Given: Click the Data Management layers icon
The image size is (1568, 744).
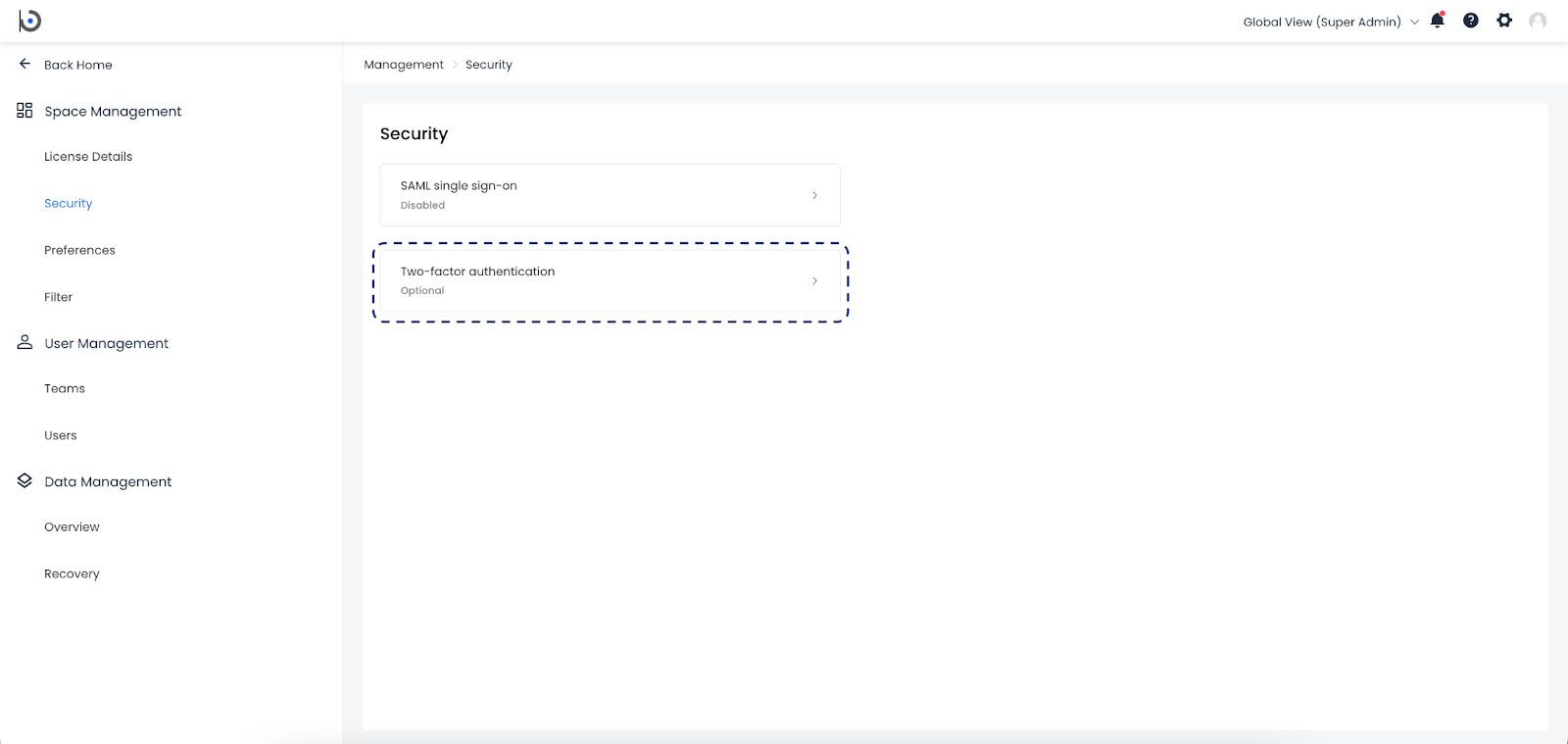Looking at the screenshot, I should click(x=24, y=480).
